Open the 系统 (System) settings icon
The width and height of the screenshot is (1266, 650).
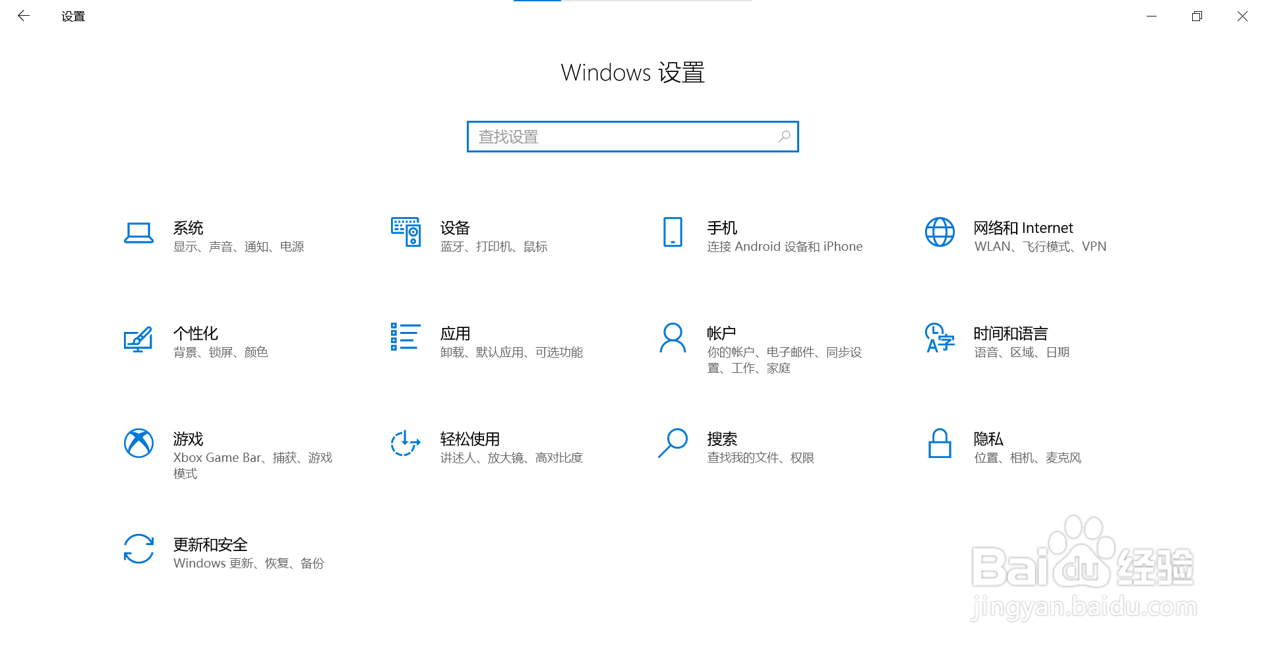pyautogui.click(x=139, y=233)
